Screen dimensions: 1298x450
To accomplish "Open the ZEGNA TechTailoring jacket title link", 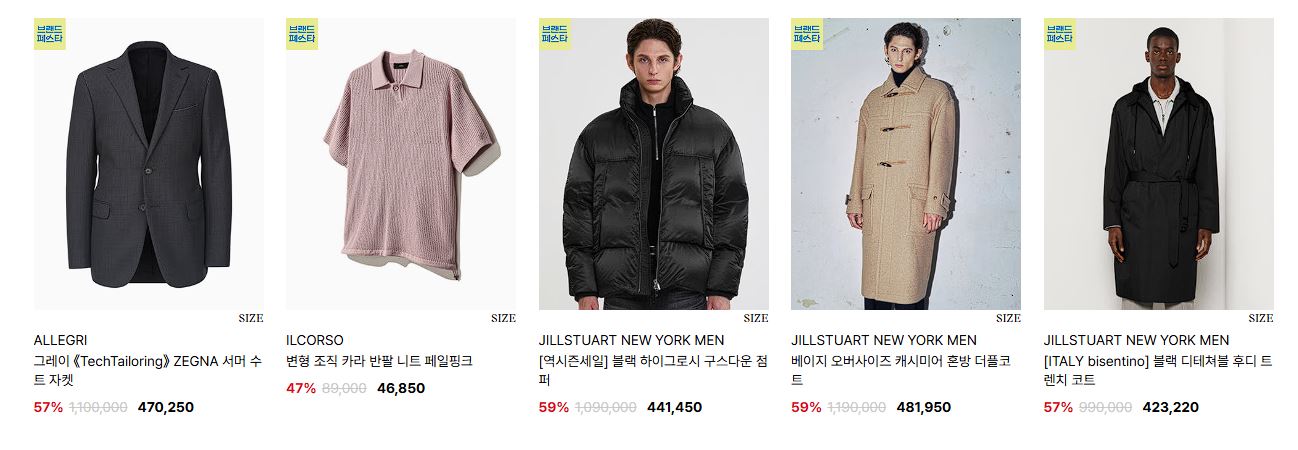I will click(x=148, y=371).
